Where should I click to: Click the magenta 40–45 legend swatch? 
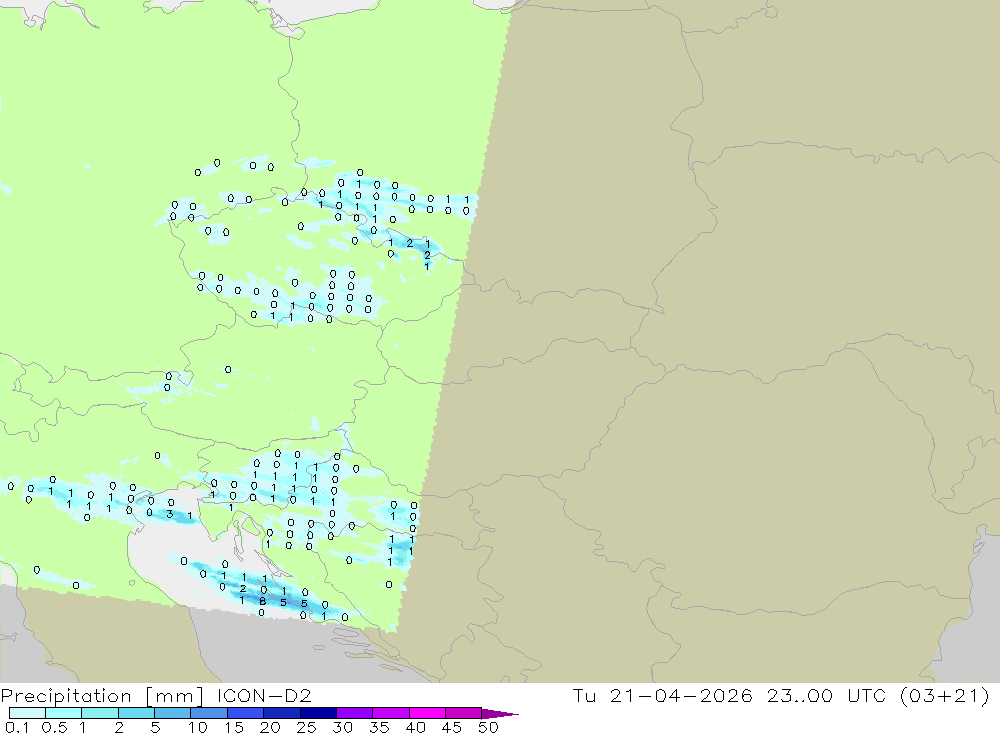pos(427,713)
